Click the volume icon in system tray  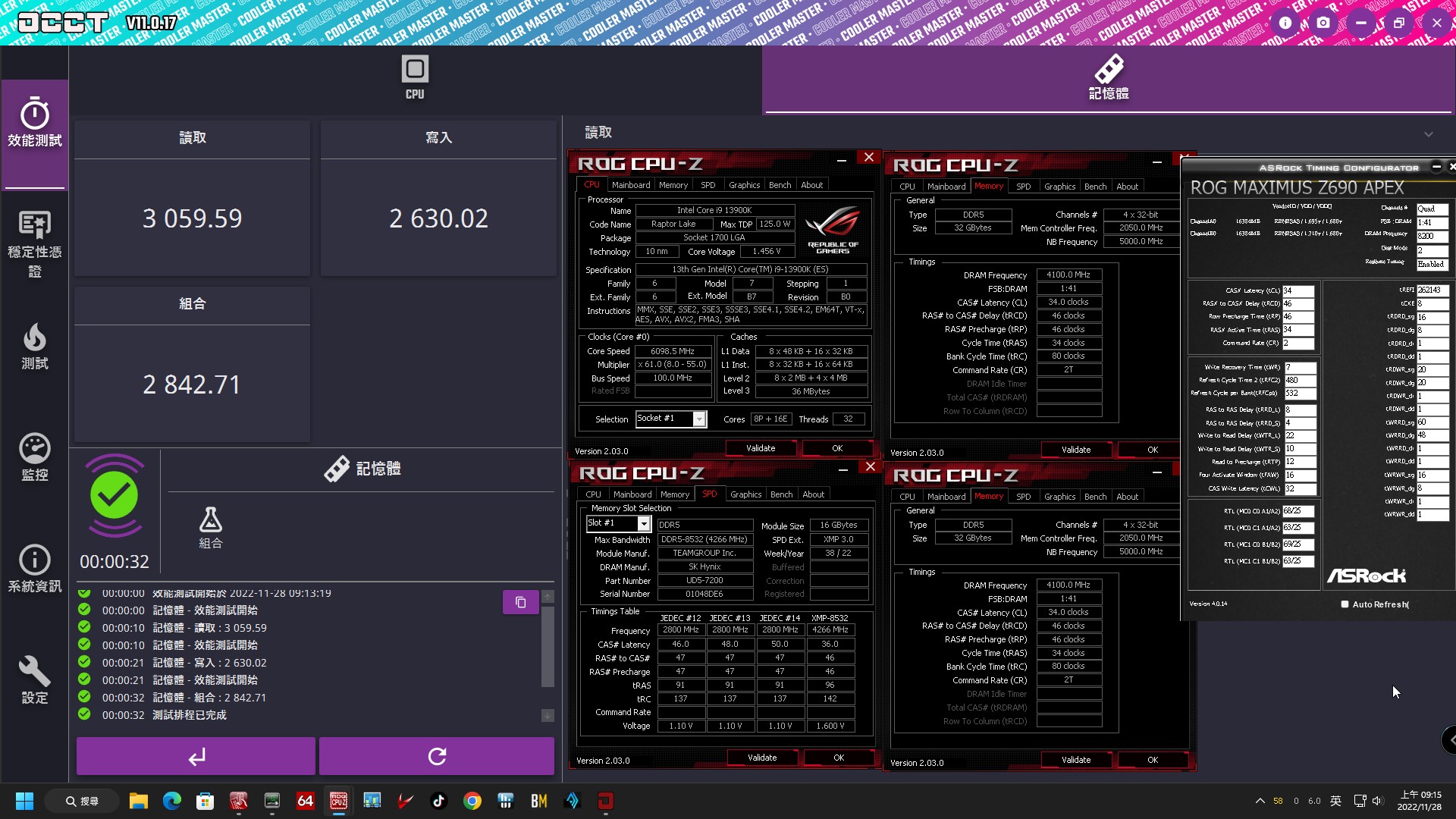pos(1378,801)
